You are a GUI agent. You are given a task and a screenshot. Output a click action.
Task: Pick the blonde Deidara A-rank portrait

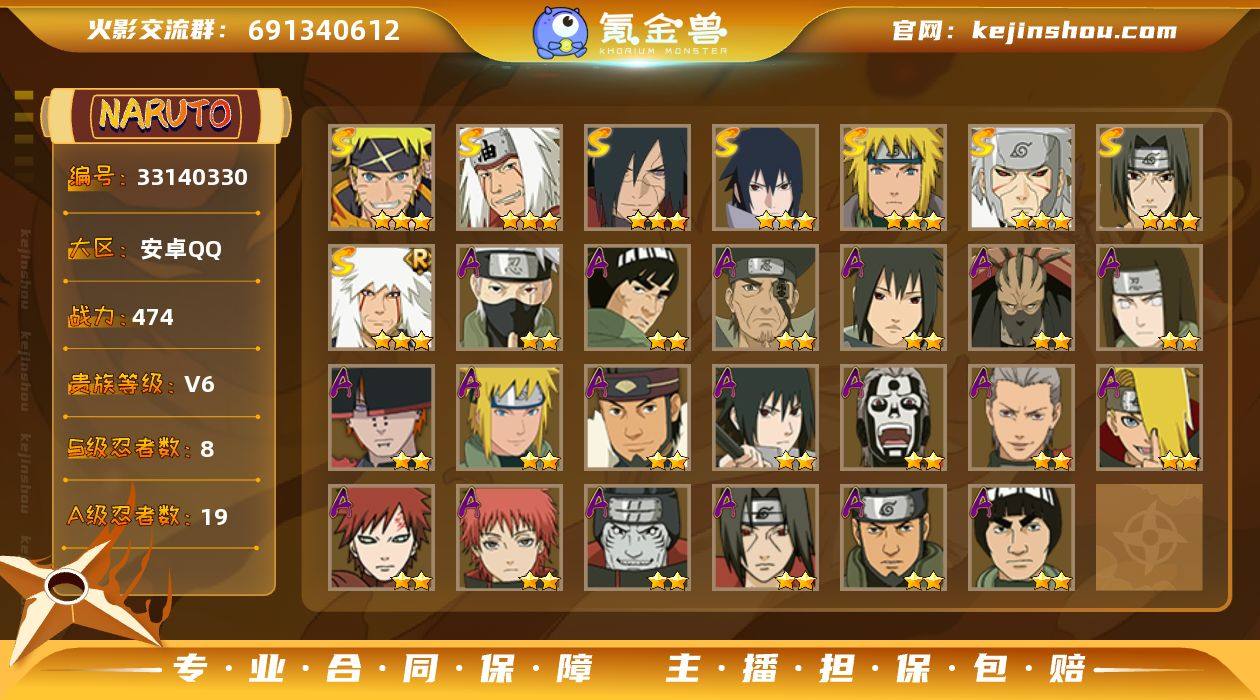[x=1149, y=418]
